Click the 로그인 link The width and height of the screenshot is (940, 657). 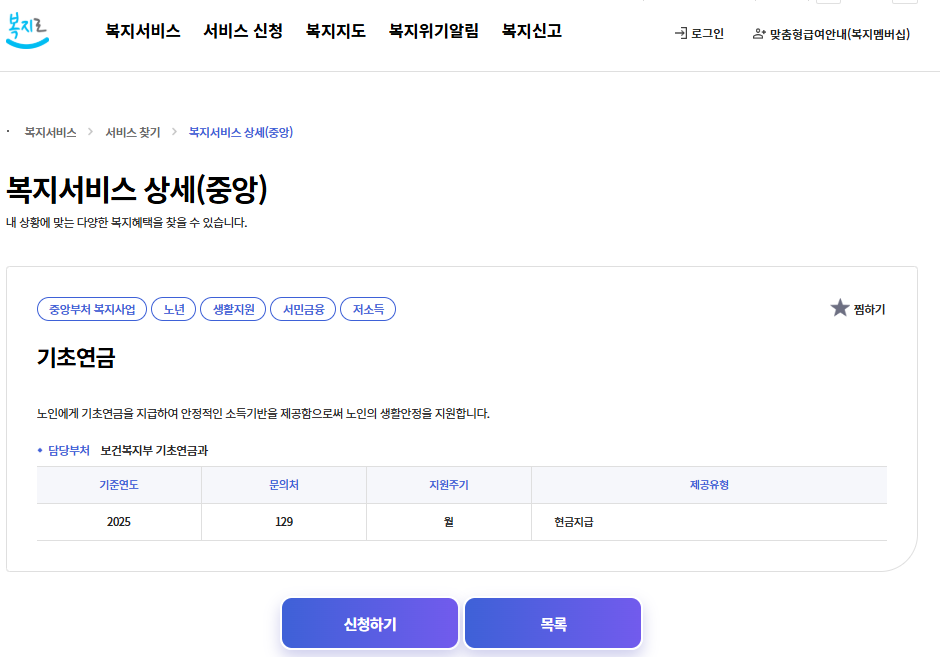pos(707,34)
